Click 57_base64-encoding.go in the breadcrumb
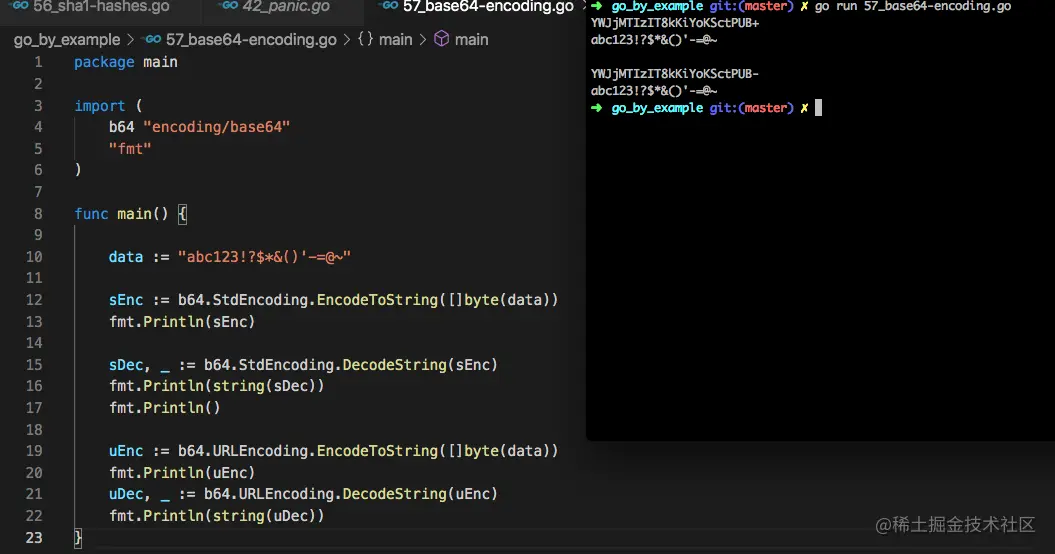1055x554 pixels. point(251,40)
